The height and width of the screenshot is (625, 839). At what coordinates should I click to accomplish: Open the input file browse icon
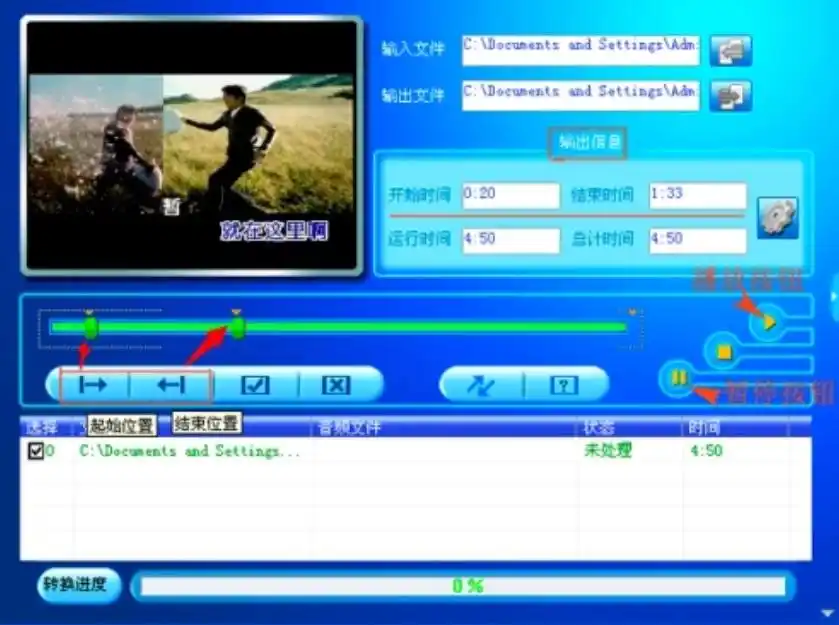point(729,50)
